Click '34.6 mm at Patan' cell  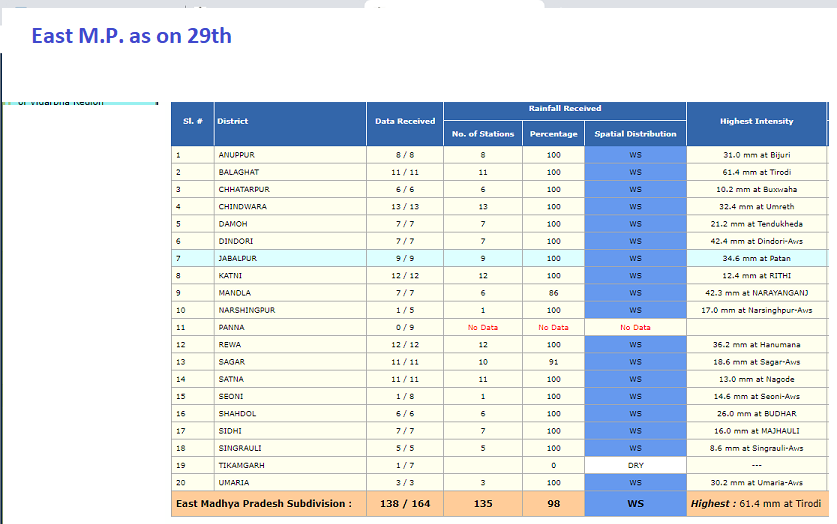(x=756, y=258)
